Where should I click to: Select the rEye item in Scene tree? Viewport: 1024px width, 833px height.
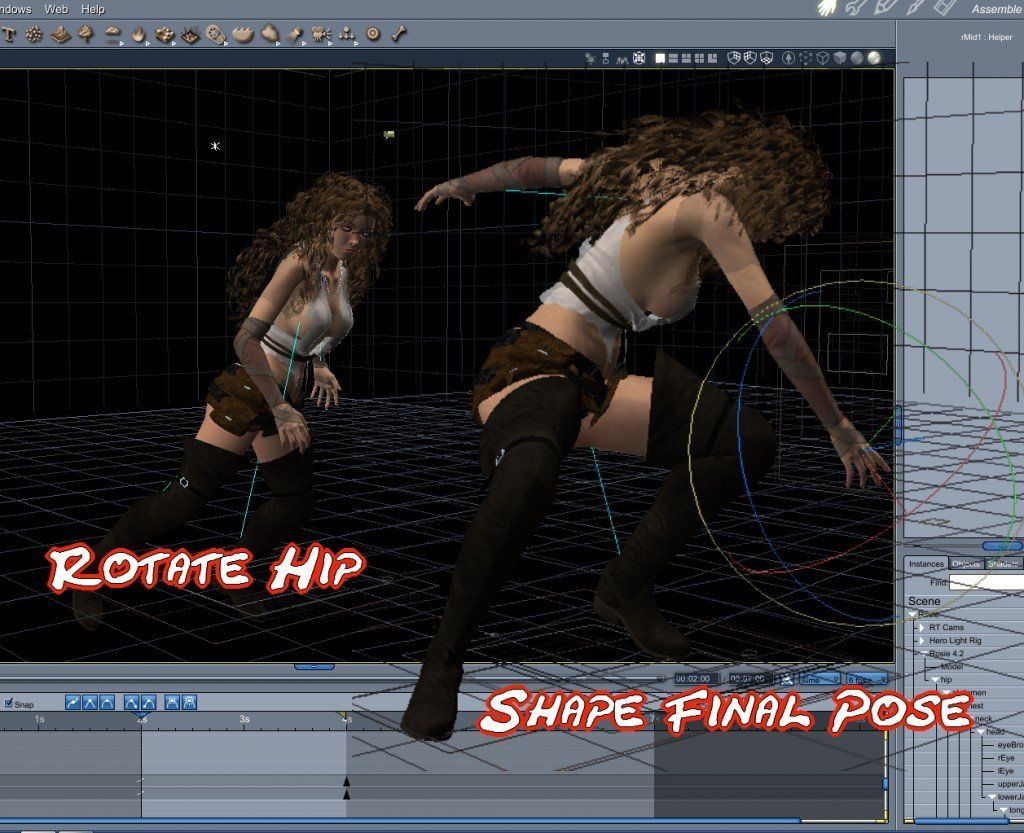click(x=1006, y=758)
